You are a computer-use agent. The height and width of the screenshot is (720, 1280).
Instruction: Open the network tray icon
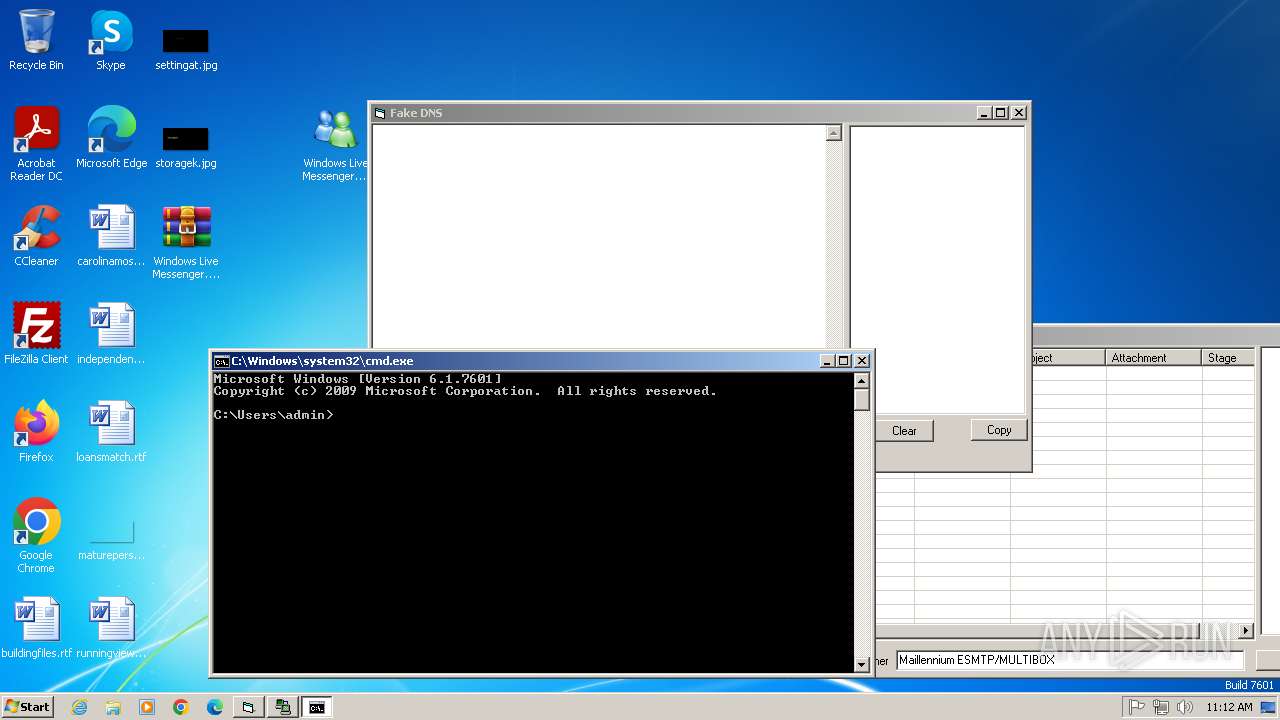(x=1161, y=707)
